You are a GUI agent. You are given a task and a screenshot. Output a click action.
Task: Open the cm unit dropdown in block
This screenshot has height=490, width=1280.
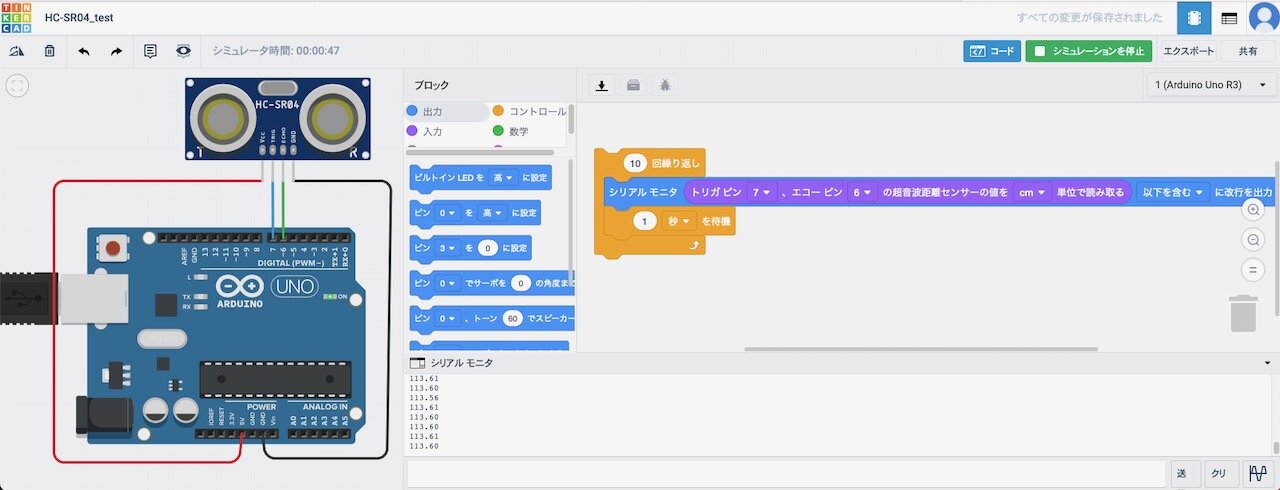coord(1031,192)
